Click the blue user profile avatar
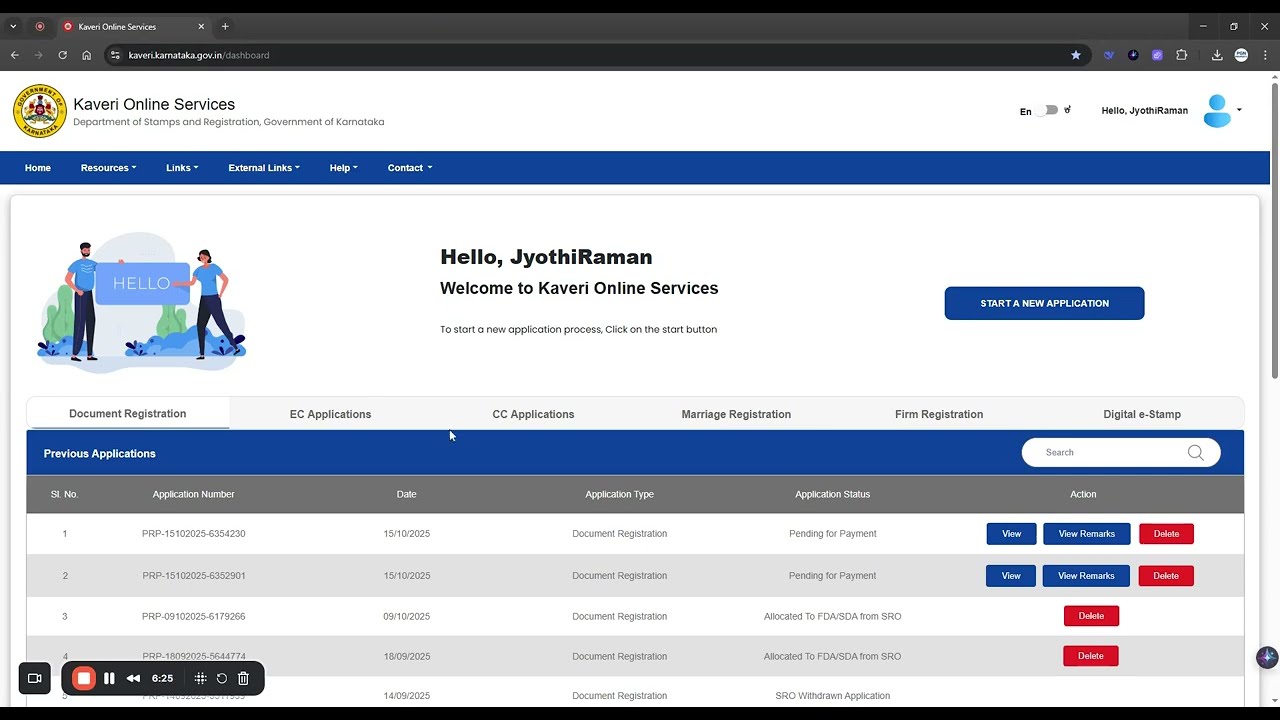This screenshot has height=720, width=1280. (x=1217, y=111)
